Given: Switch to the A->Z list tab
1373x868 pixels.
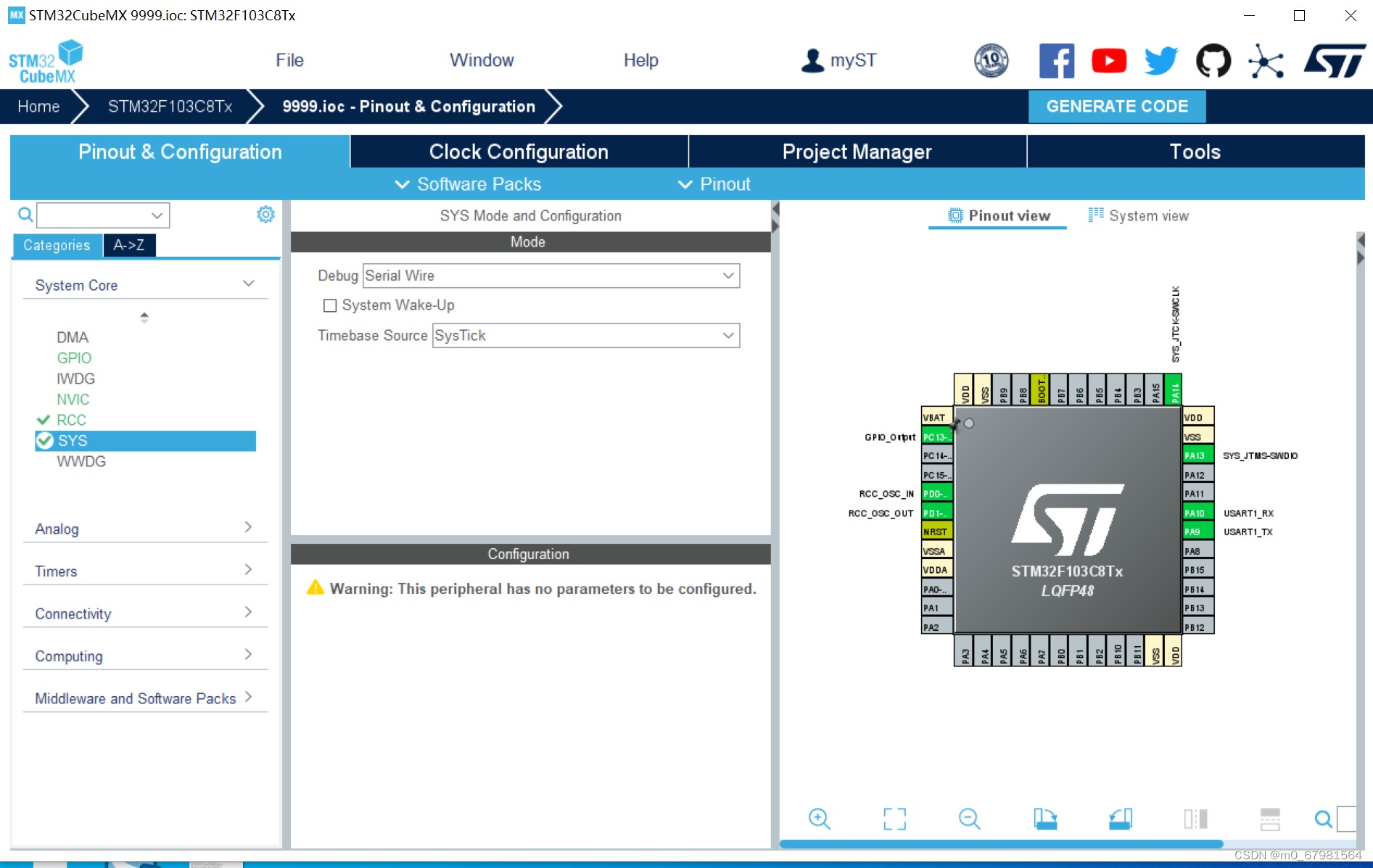Looking at the screenshot, I should pos(129,245).
